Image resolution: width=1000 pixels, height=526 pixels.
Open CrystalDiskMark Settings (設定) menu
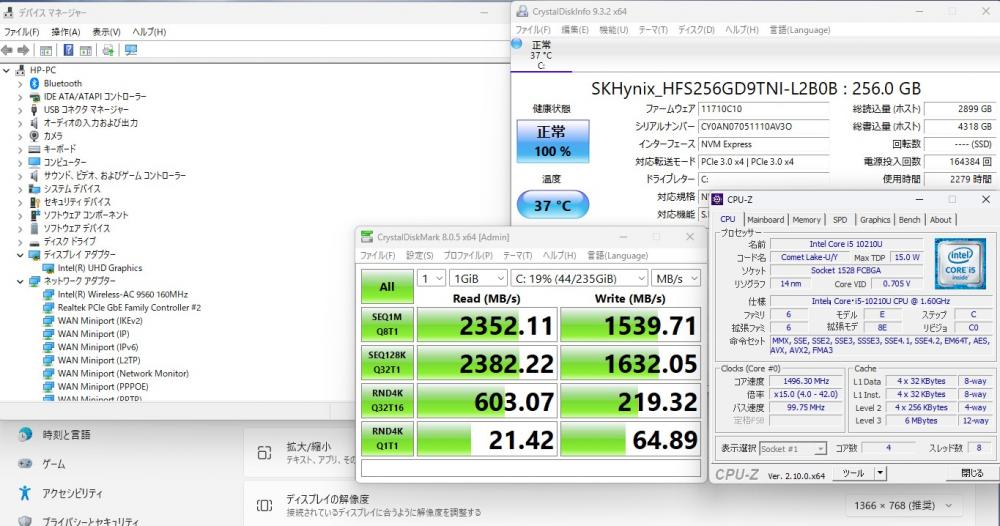tap(420, 255)
